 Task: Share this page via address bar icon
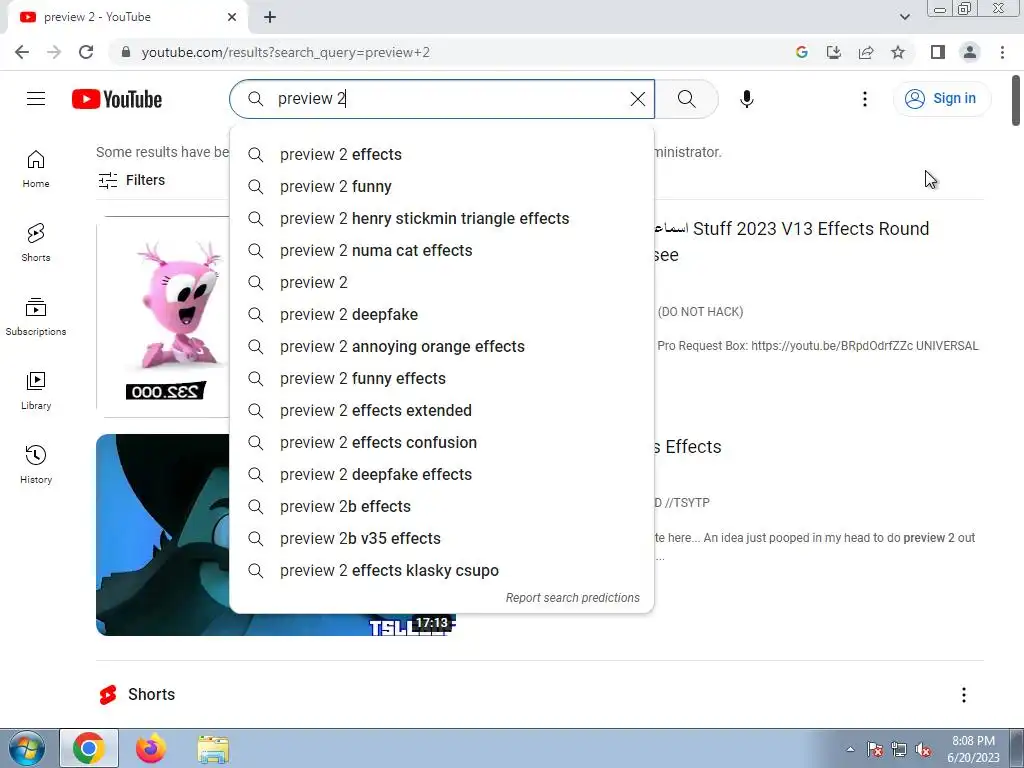coord(866,52)
